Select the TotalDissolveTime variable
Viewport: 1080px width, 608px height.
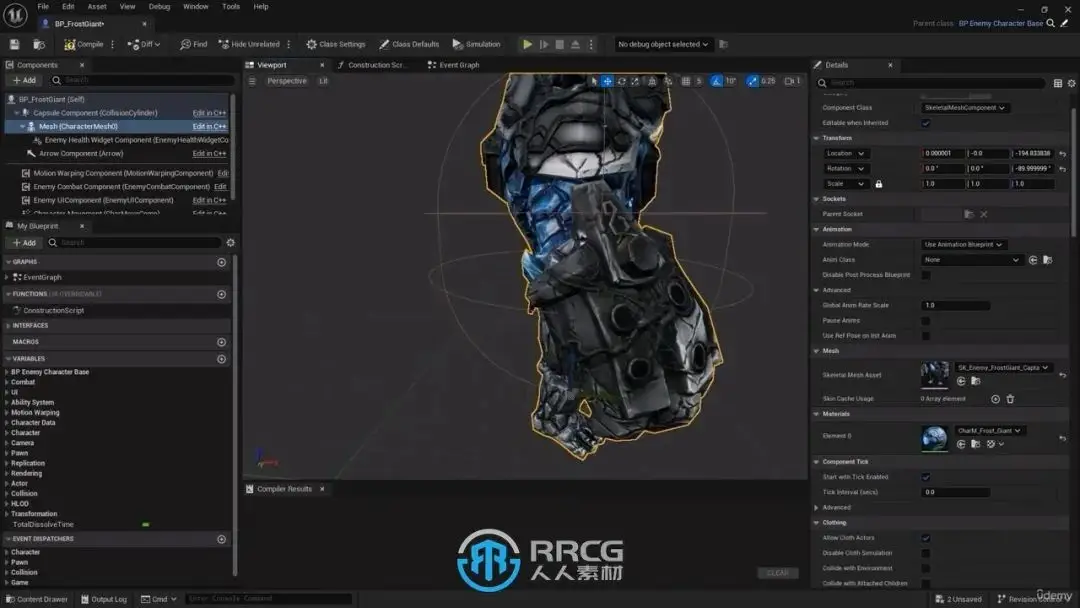pos(43,524)
